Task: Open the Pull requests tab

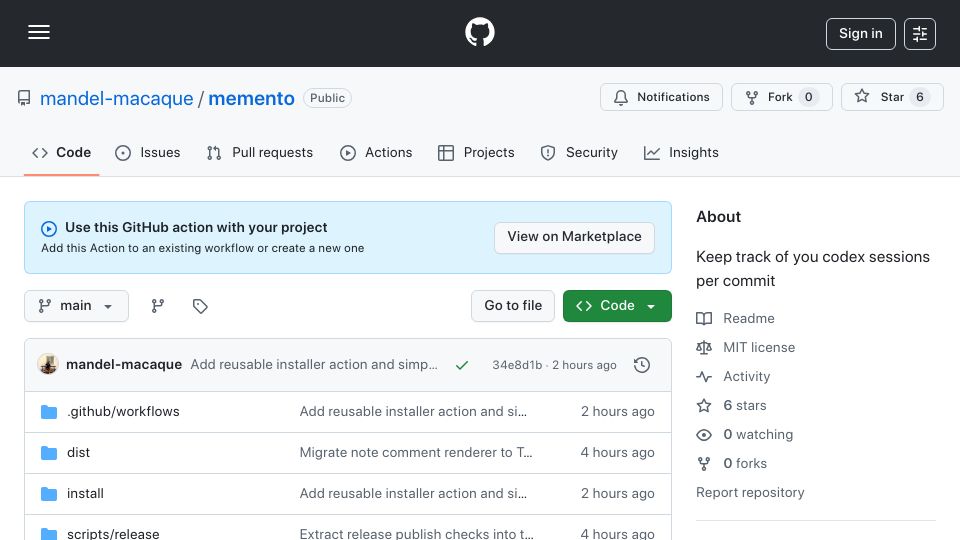Action: pyautogui.click(x=260, y=152)
